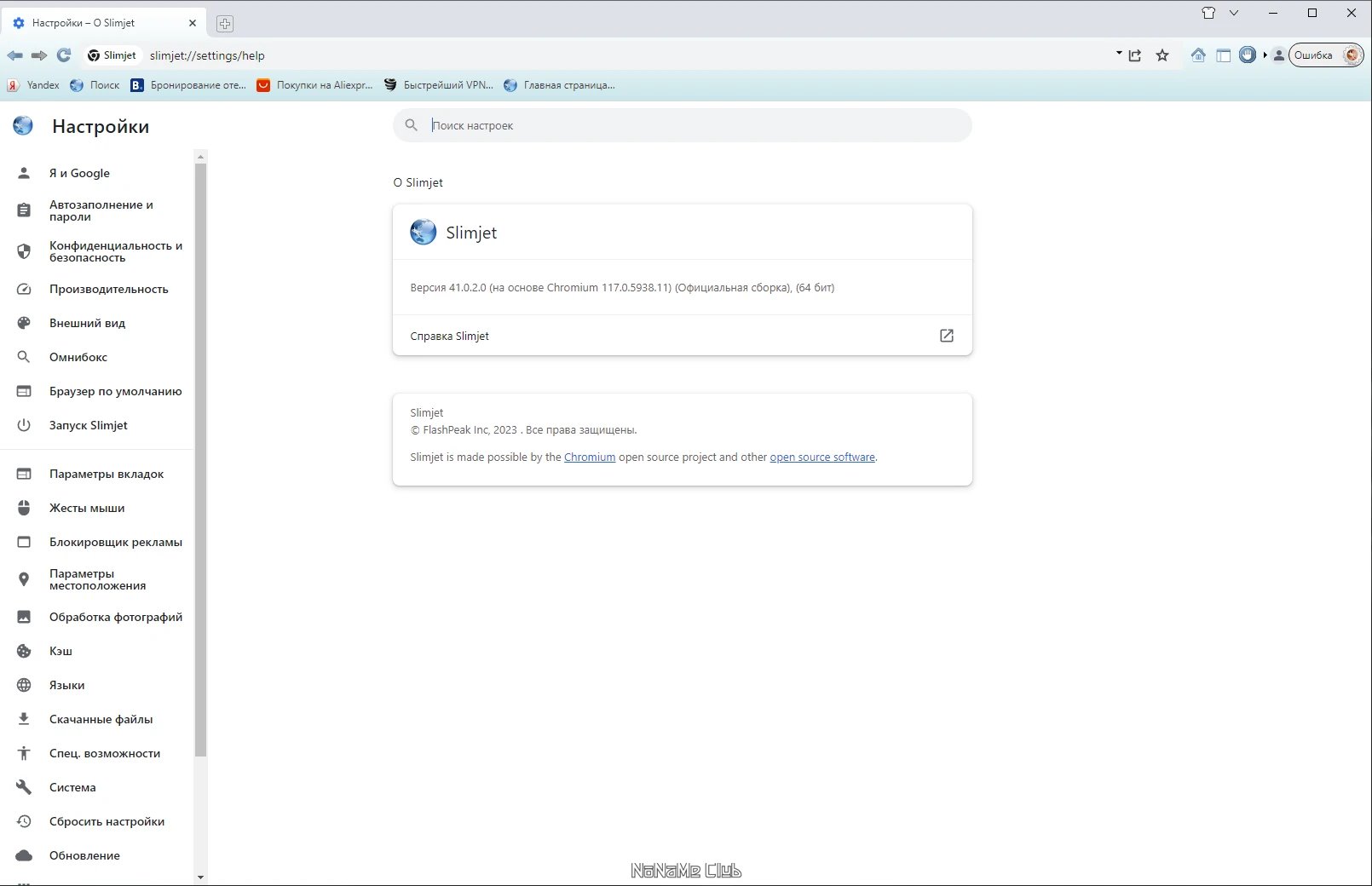Open the Поиск bookmark
The image size is (1372, 886).
pyautogui.click(x=95, y=85)
